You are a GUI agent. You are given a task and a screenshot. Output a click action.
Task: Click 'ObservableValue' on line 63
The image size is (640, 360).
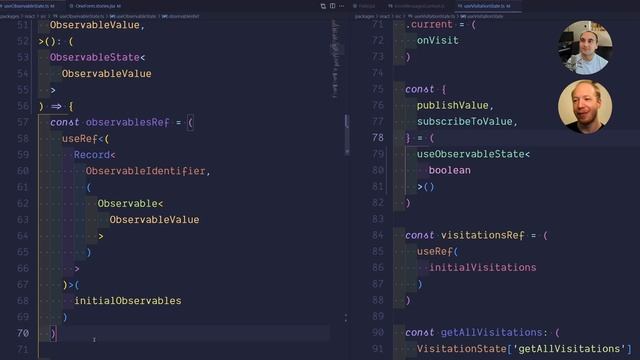point(154,220)
